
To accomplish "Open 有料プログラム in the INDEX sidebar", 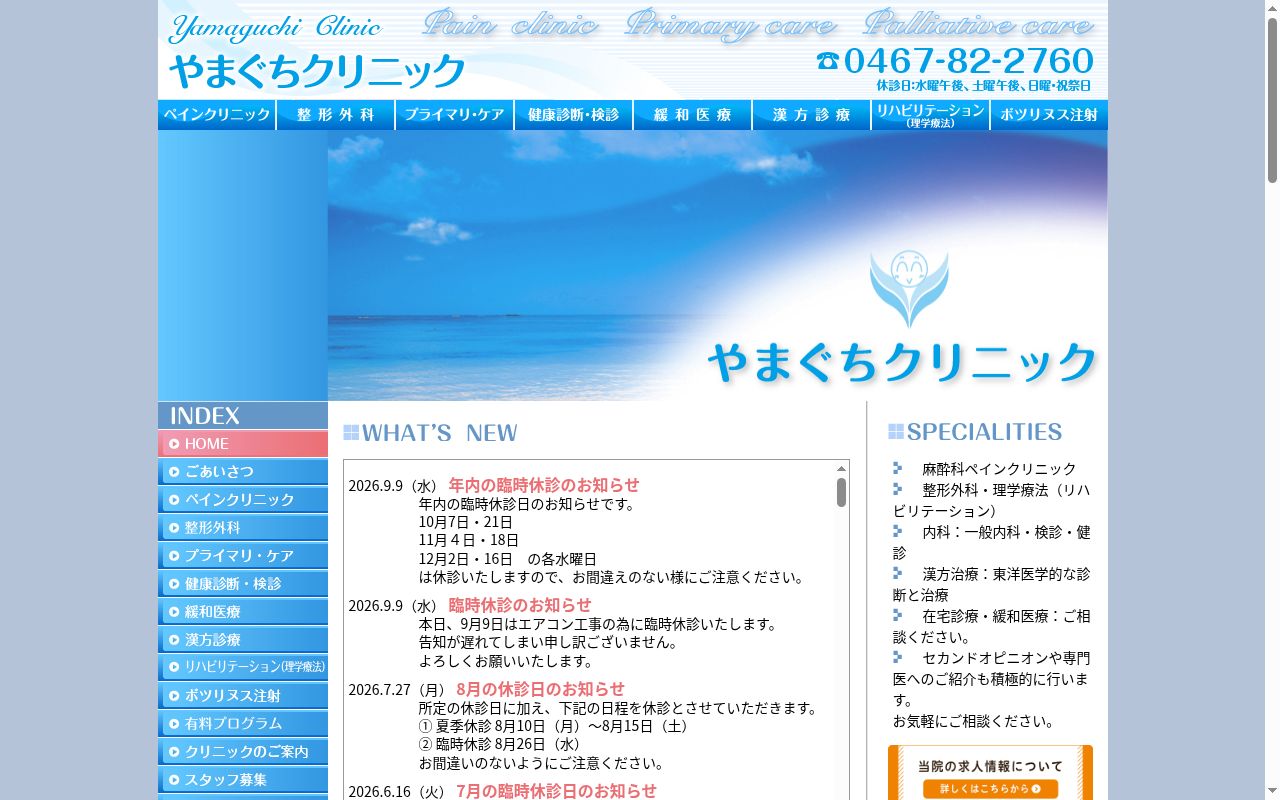I will coord(243,724).
